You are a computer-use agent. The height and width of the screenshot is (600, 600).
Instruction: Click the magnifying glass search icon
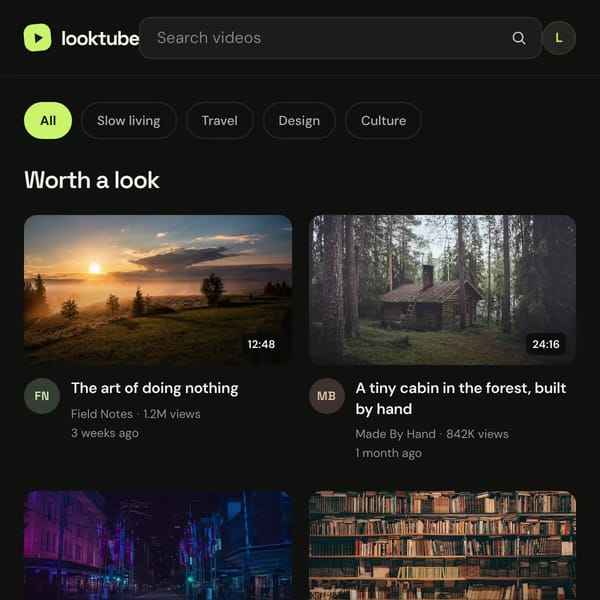[x=519, y=38]
